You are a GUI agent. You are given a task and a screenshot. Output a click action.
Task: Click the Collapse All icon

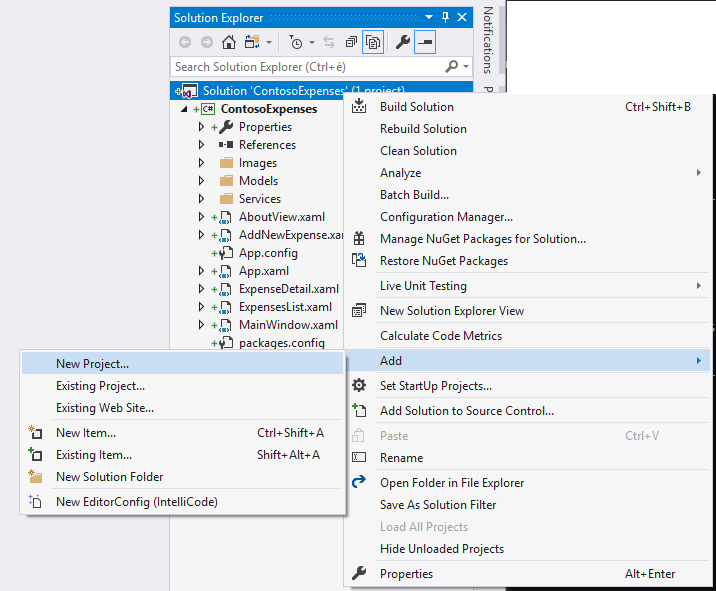351,42
